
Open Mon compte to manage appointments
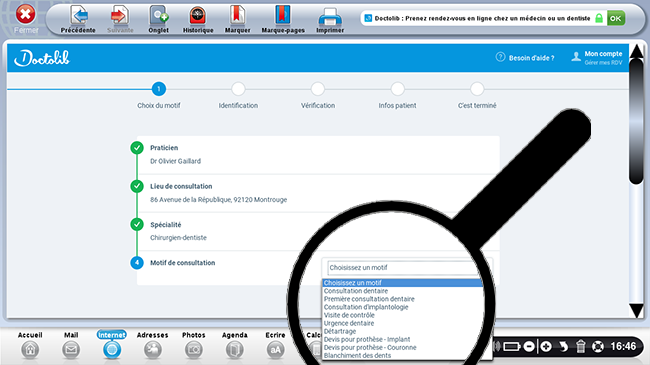coord(597,58)
